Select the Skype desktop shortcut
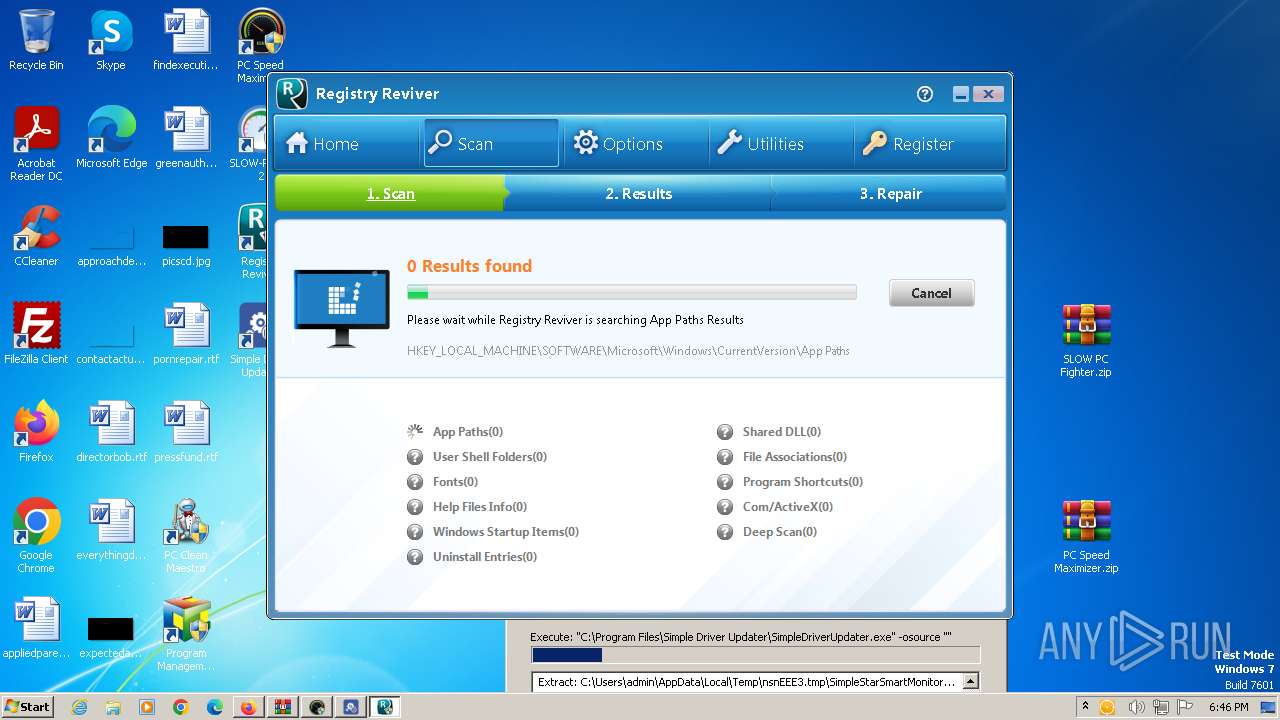Image resolution: width=1280 pixels, height=720 pixels. click(111, 40)
